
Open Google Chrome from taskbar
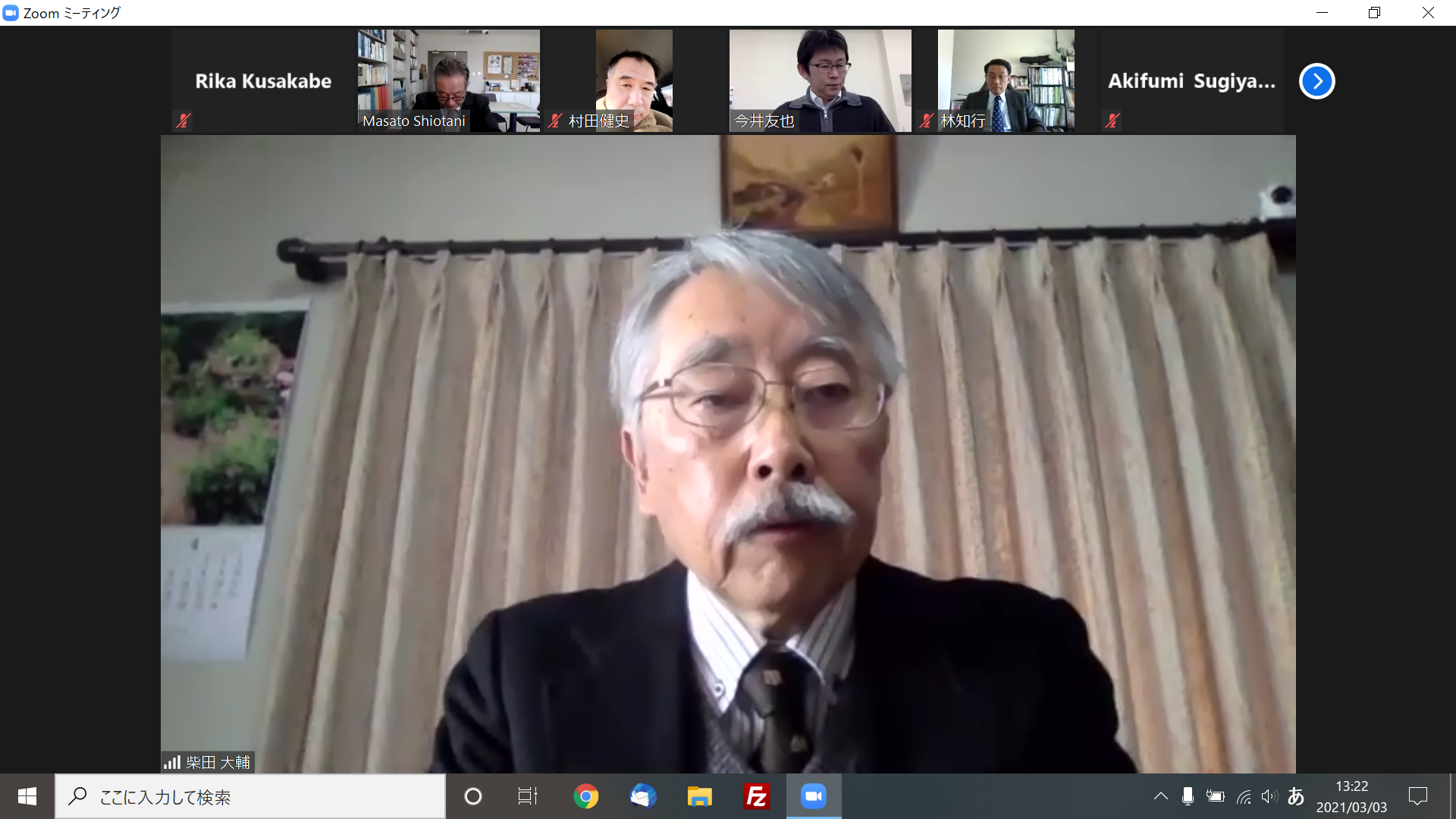(x=585, y=796)
